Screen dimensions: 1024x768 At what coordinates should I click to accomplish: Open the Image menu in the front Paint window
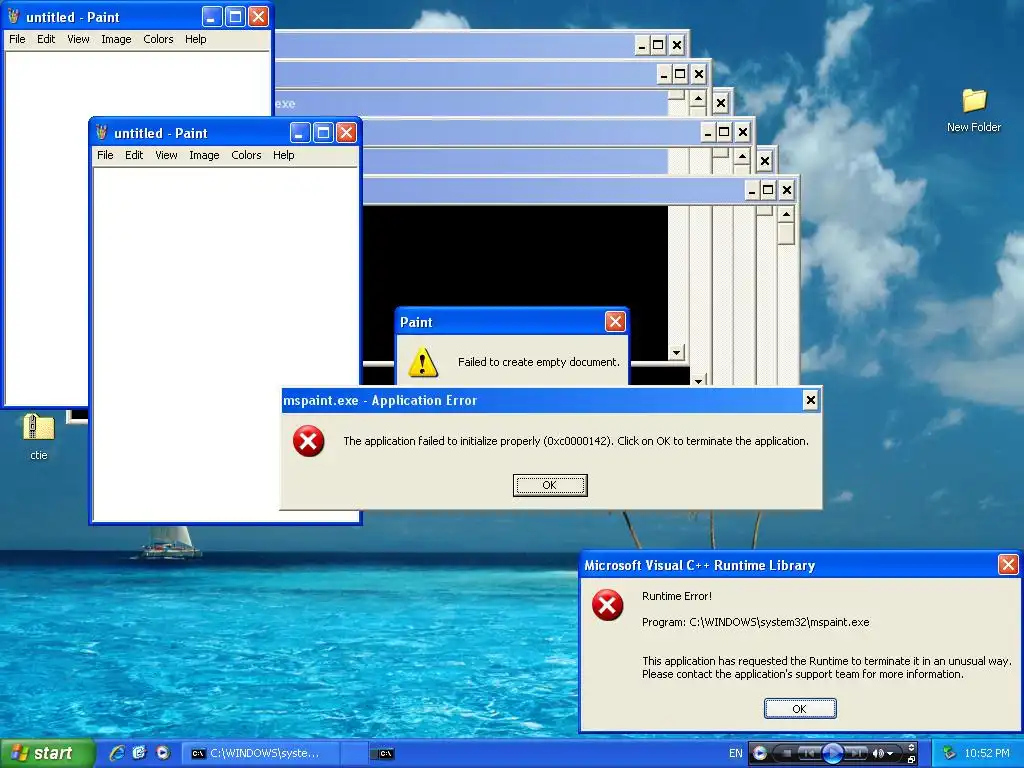tap(204, 155)
